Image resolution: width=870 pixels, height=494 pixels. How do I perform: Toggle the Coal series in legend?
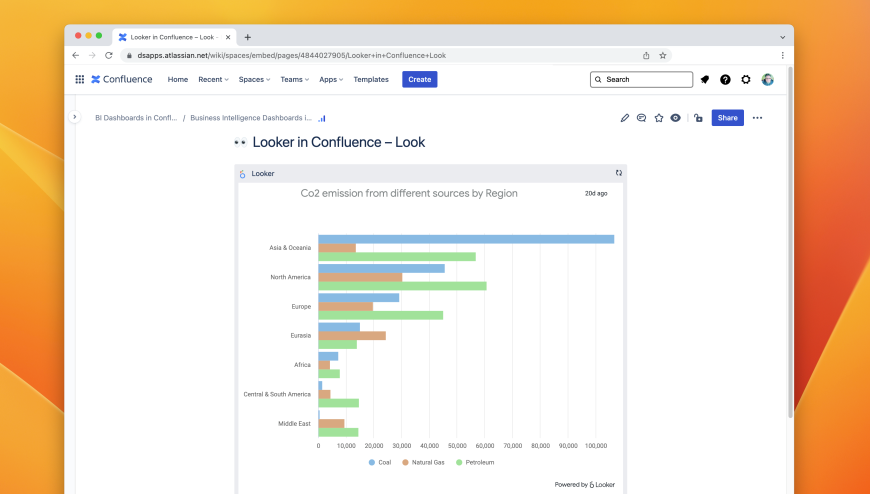point(380,462)
